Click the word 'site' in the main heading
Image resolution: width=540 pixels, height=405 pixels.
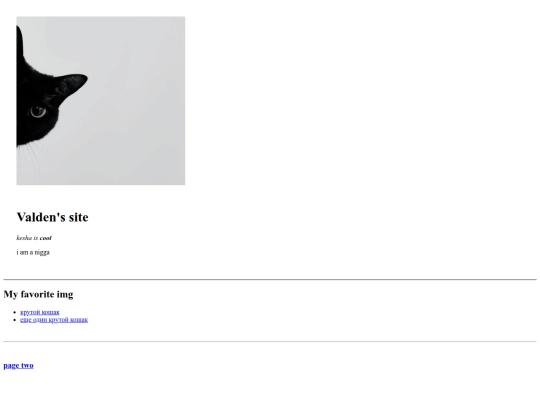click(79, 217)
